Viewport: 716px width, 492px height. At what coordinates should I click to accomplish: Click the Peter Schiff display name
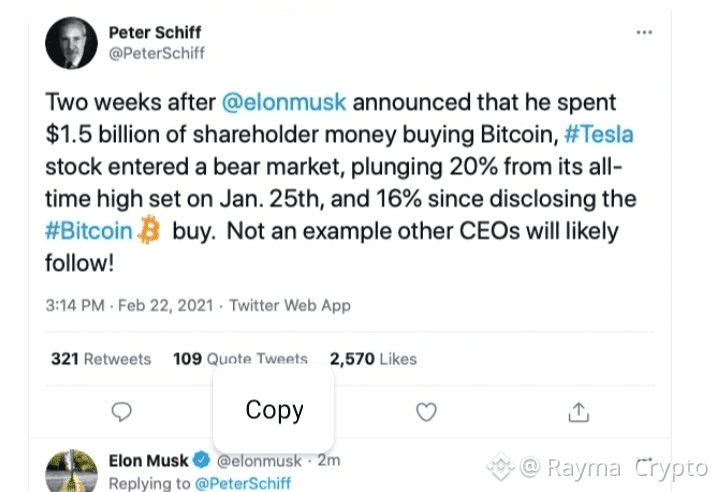(x=156, y=33)
